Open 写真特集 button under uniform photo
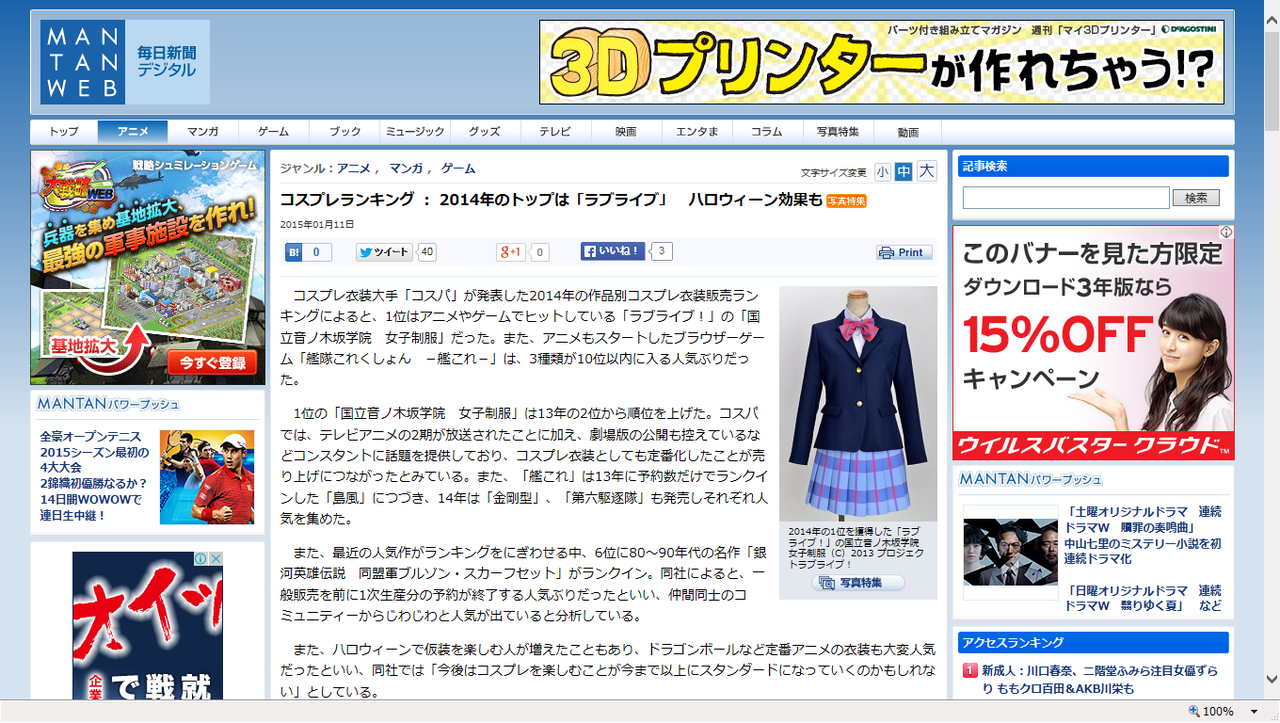The image size is (1280, 723). [858, 582]
